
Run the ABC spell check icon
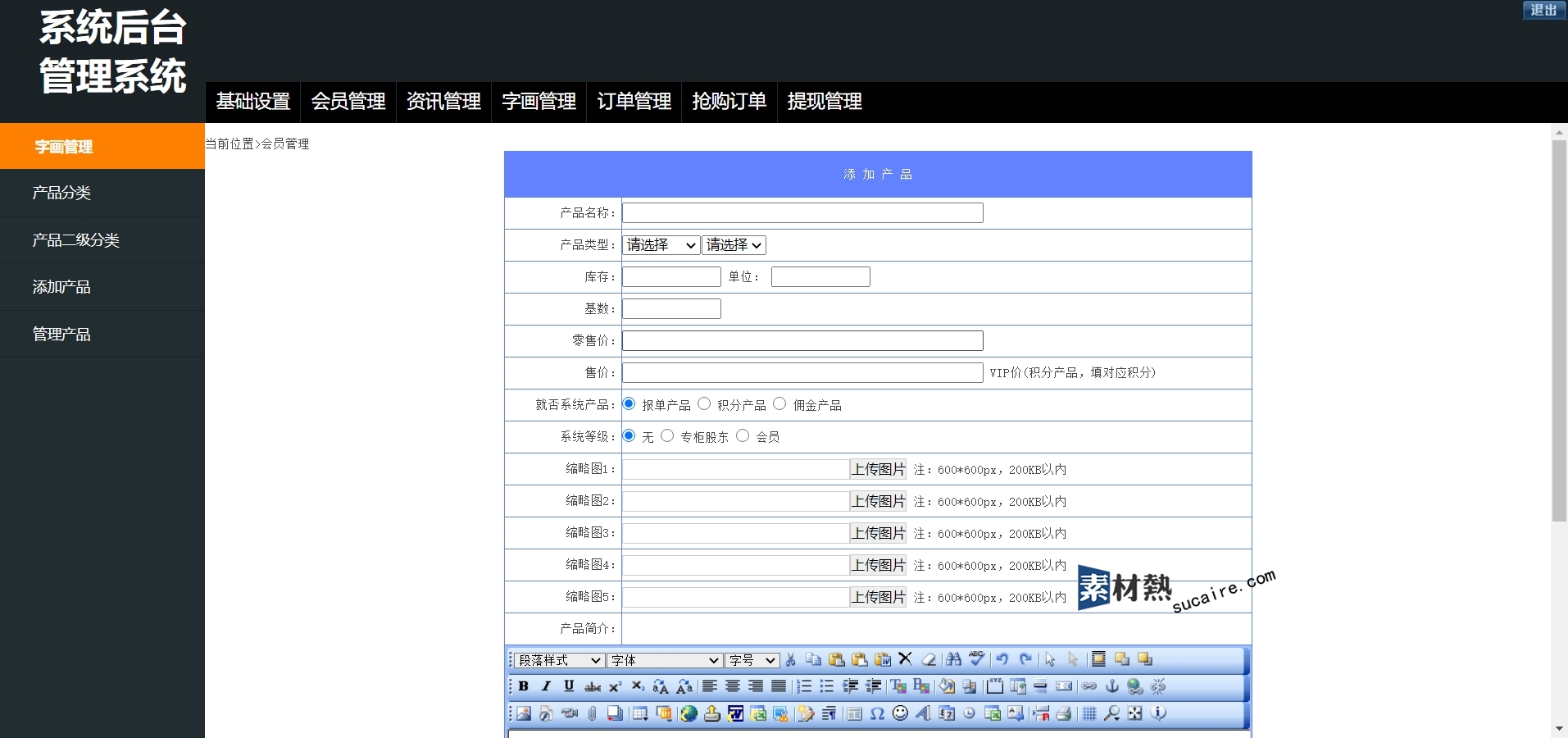(x=976, y=659)
